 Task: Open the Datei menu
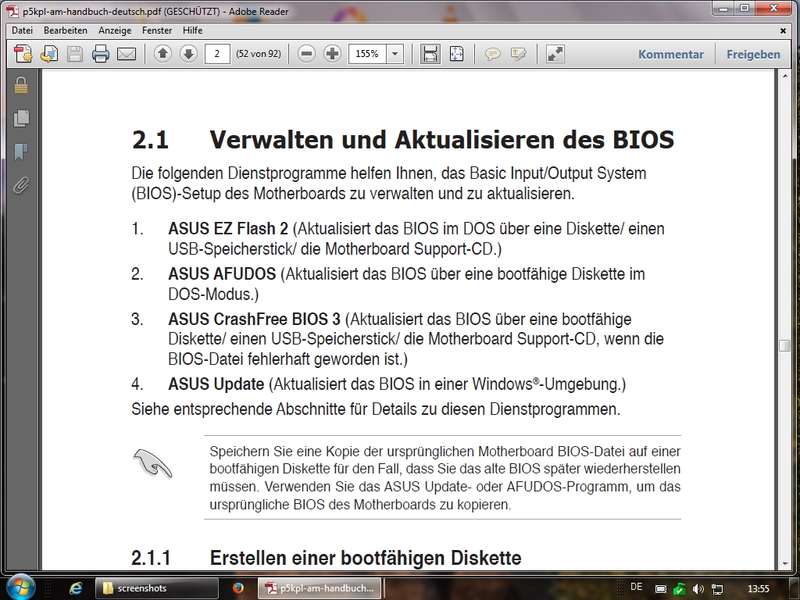[x=22, y=31]
